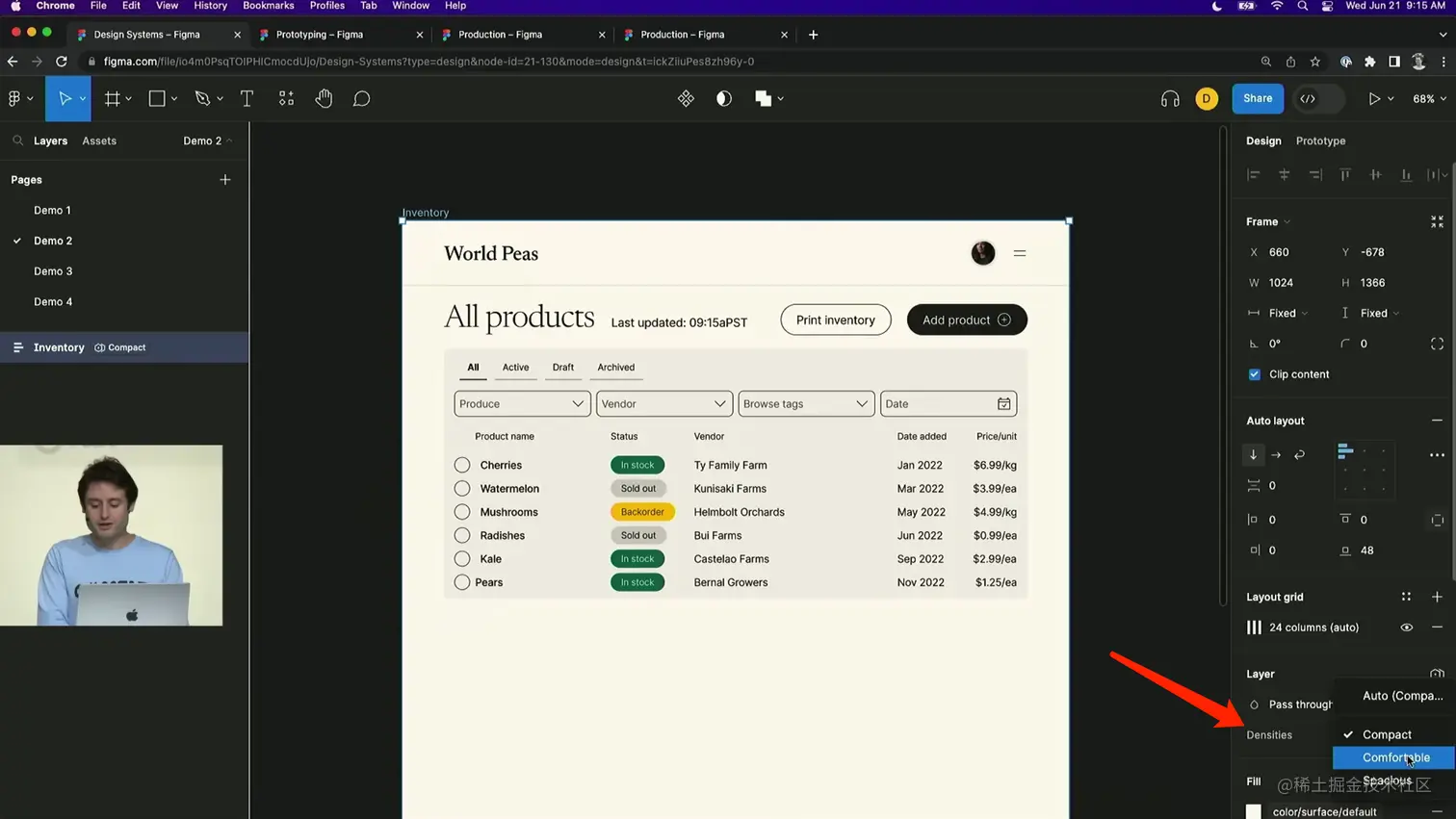The image size is (1456, 819).
Task: Click the white fill color swatch
Action: [1253, 811]
